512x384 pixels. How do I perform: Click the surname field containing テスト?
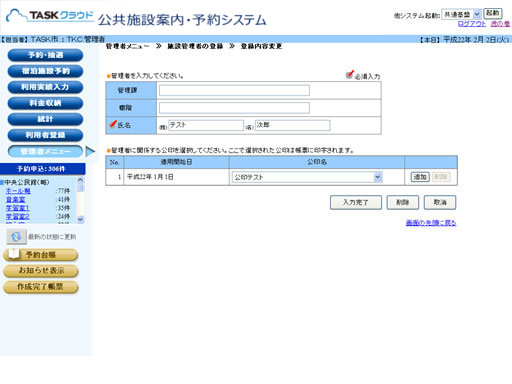click(206, 125)
